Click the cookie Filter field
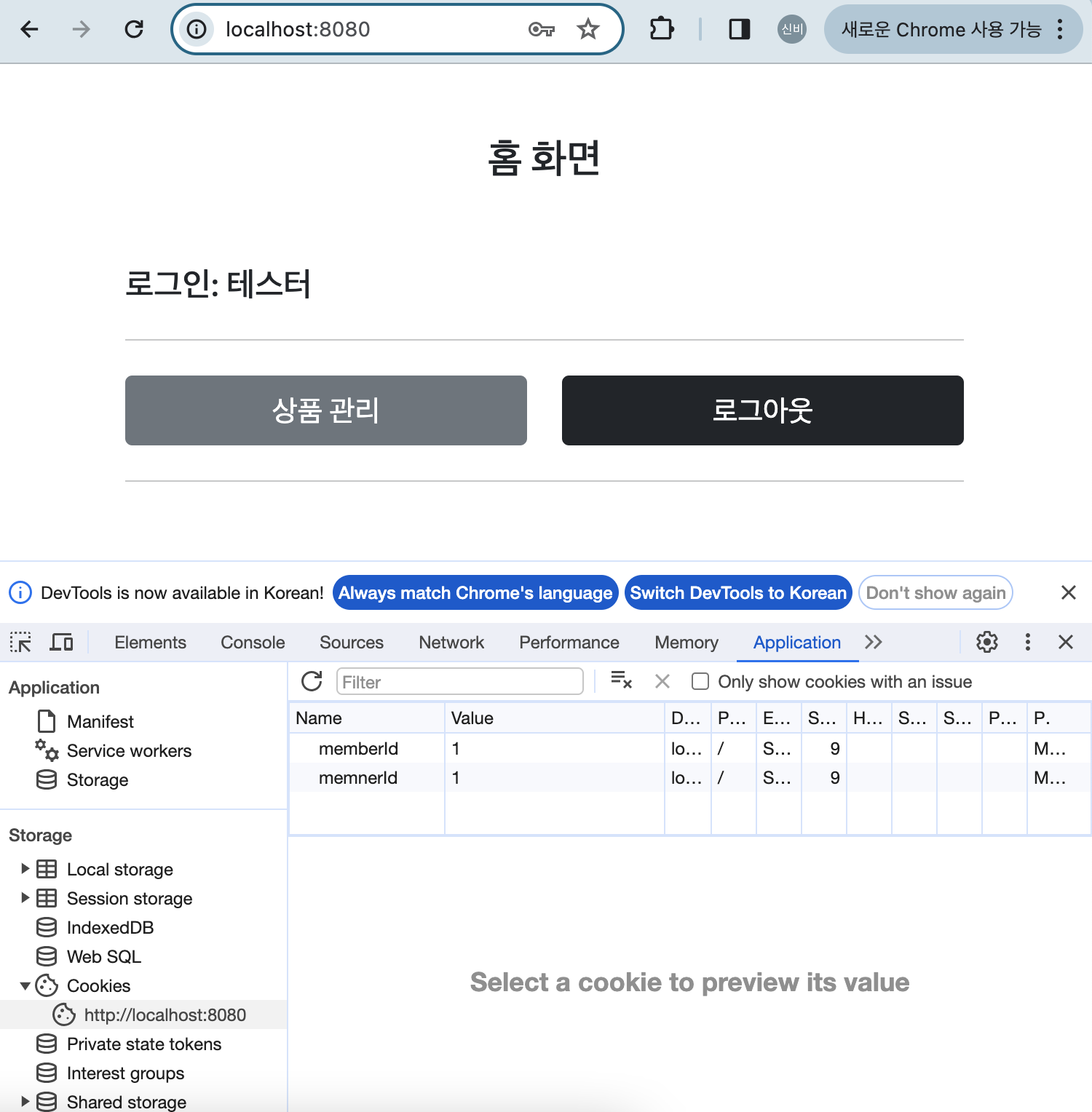 click(x=460, y=682)
